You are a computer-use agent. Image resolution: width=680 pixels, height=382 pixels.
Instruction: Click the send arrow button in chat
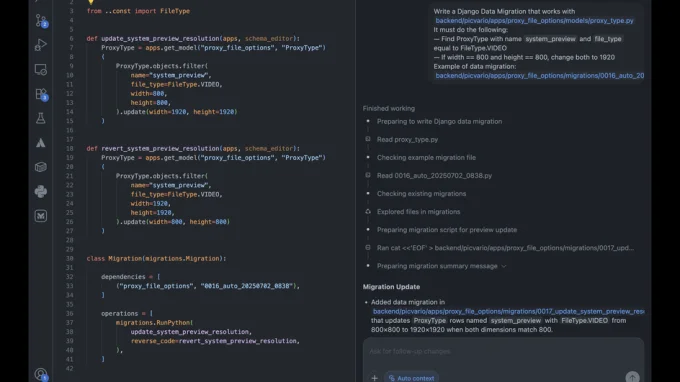(632, 377)
